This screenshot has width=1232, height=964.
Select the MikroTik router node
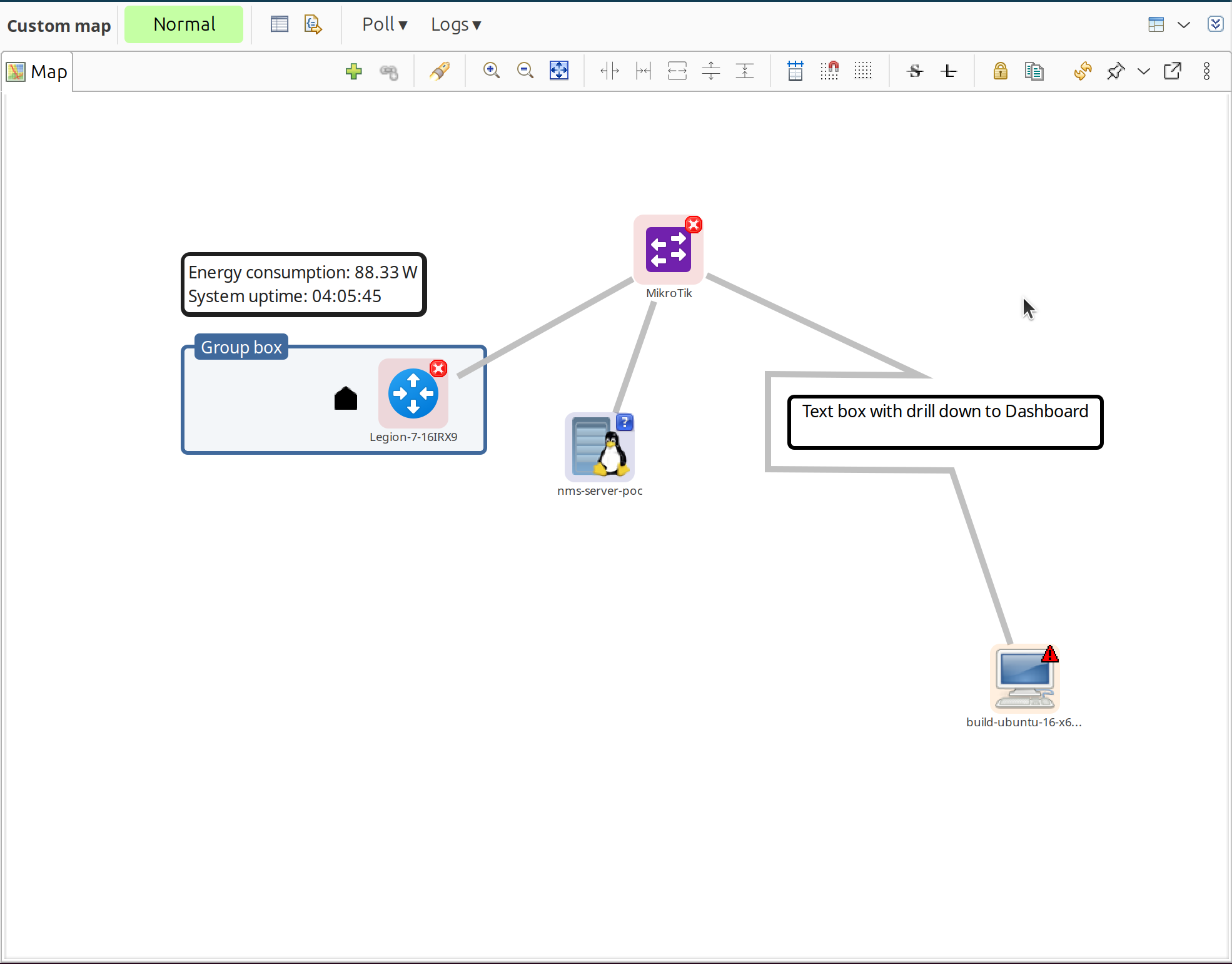(668, 249)
